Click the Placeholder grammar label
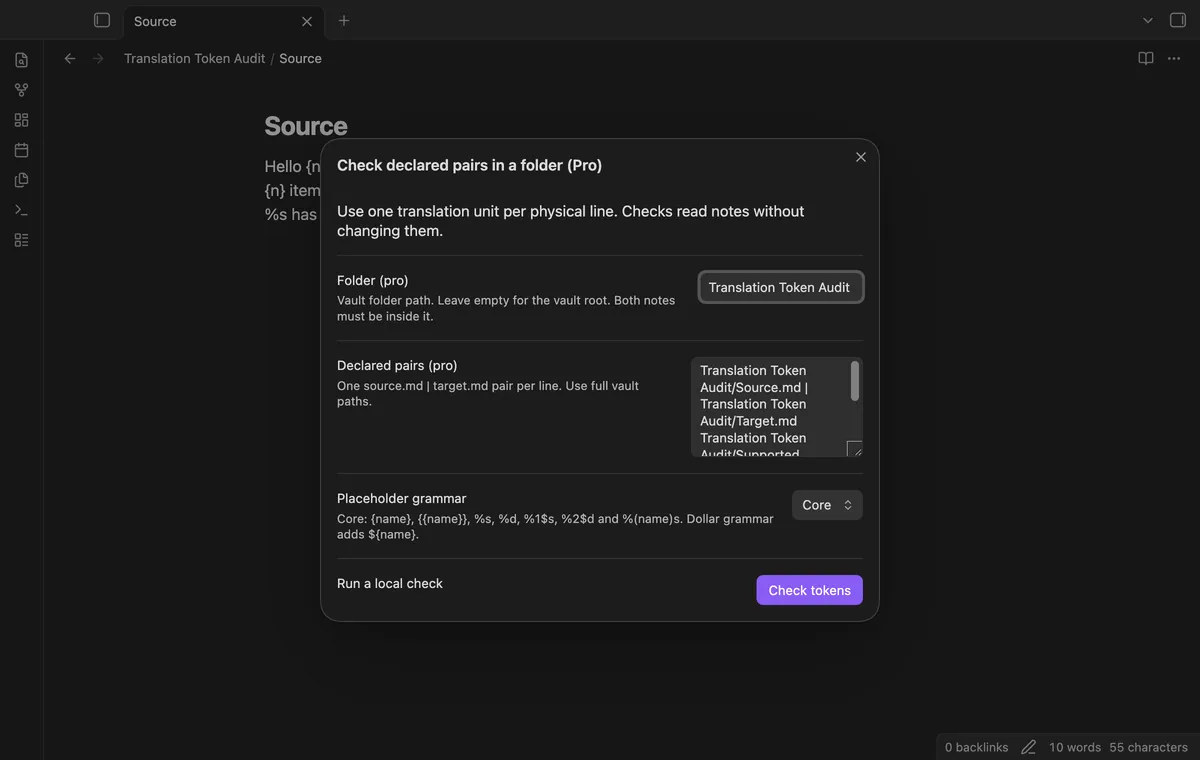 402,498
